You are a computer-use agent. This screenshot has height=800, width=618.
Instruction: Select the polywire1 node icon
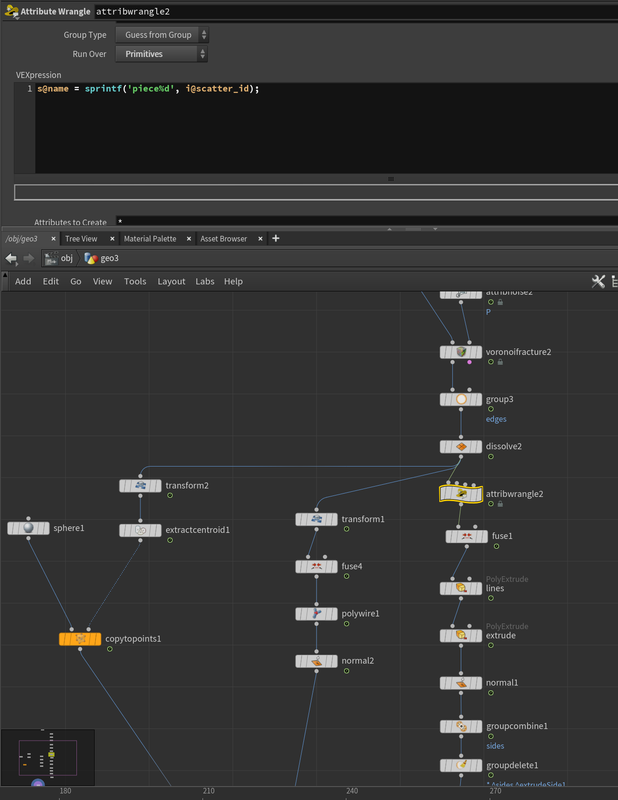[316, 614]
